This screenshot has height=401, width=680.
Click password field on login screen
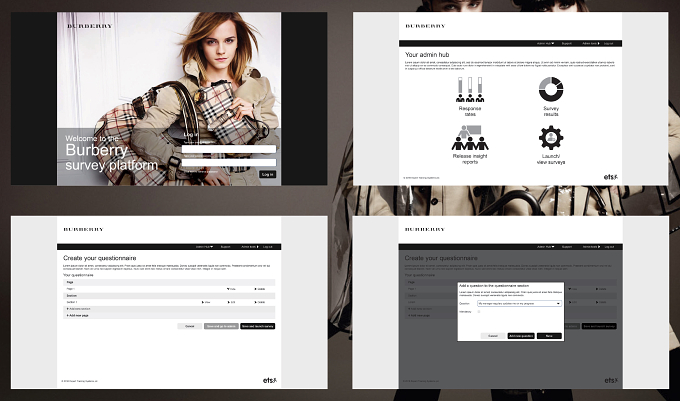[229, 163]
